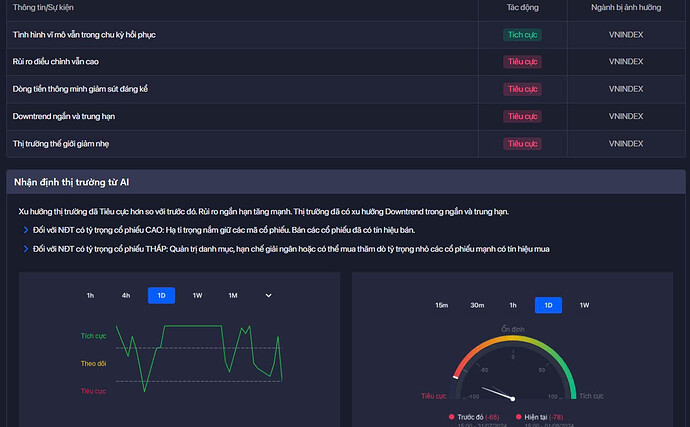
Task: Expand the THẤP investor recommendation chevron
Action: coord(25,249)
